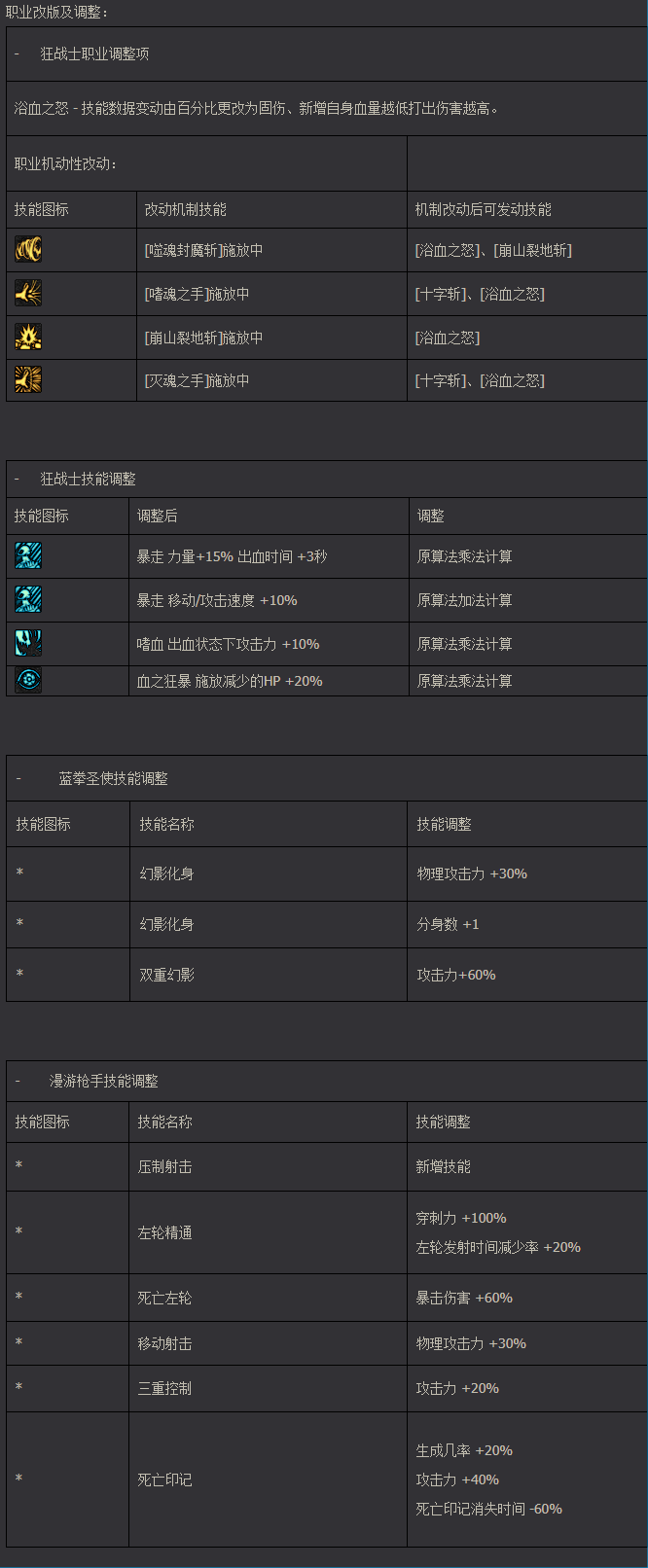Screen dimensions: 648x1568
Task: Click the [崩山裂地斩] skill icon
Action: pos(28,337)
